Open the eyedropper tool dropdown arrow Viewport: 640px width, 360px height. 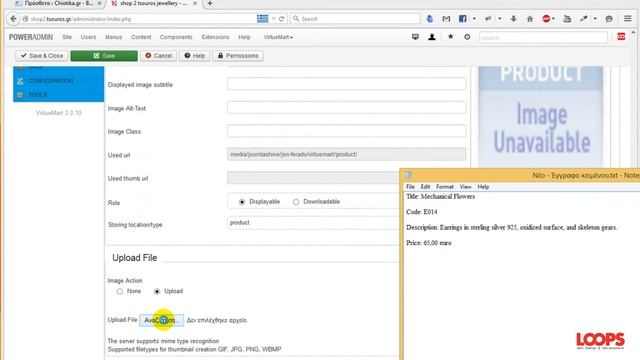click(595, 19)
